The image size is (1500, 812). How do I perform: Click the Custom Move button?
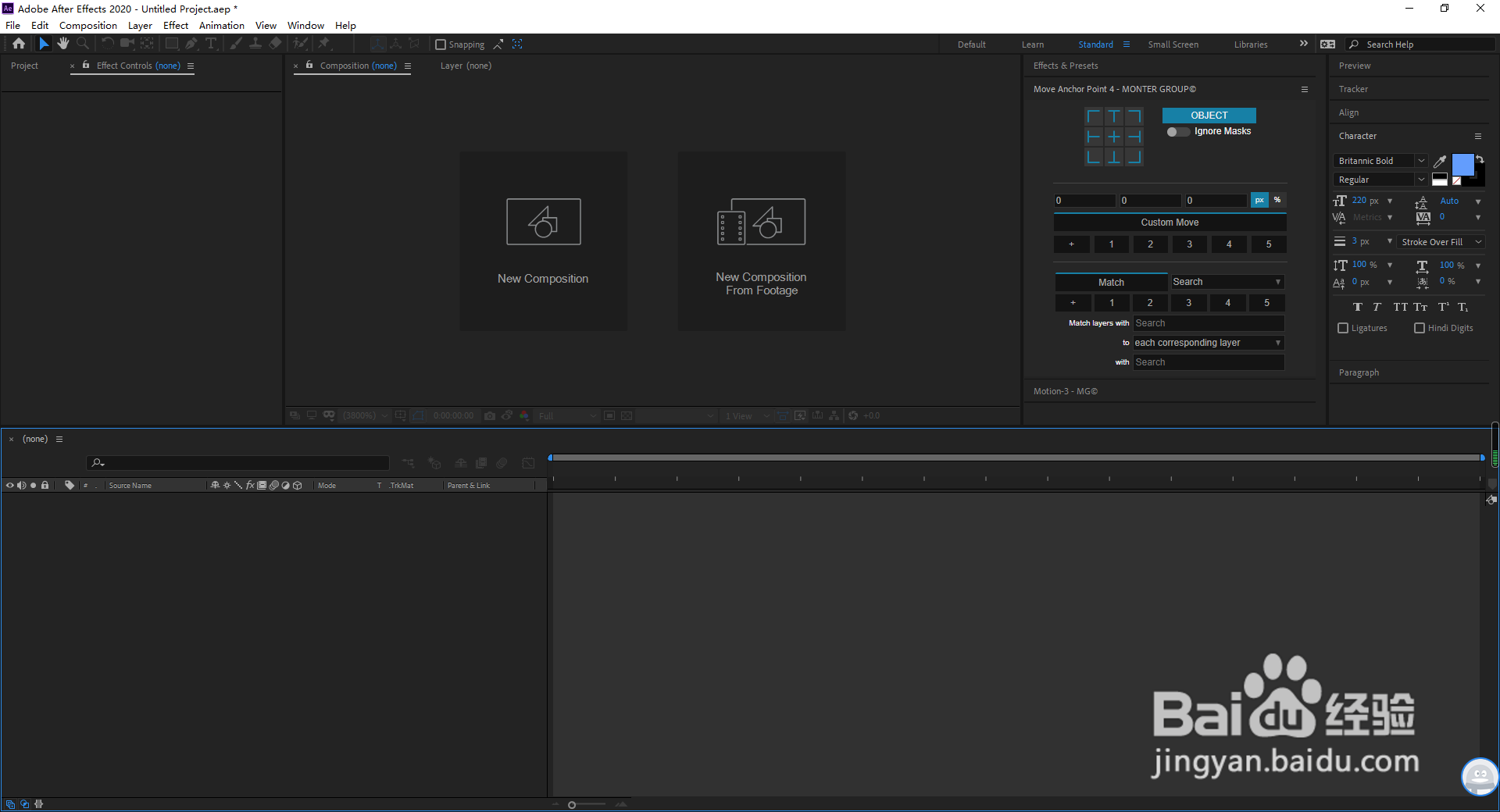coord(1170,223)
